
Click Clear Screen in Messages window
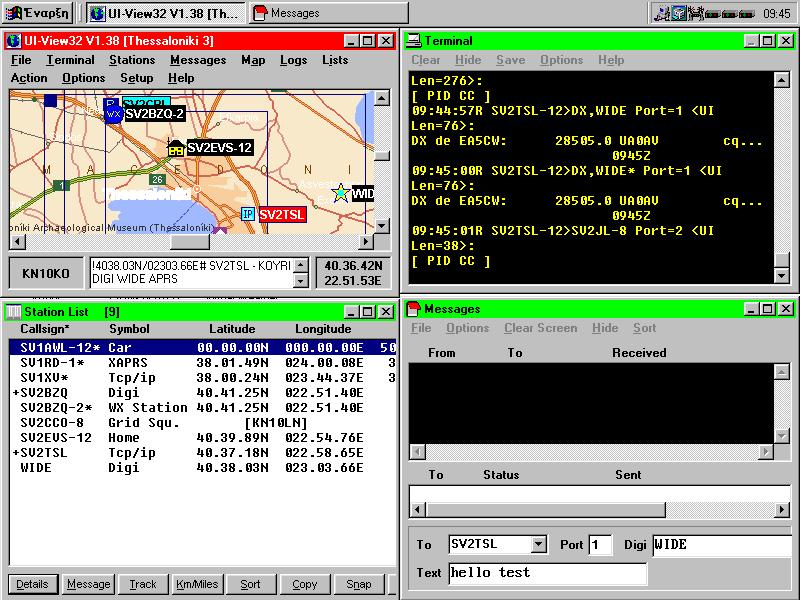(541, 328)
